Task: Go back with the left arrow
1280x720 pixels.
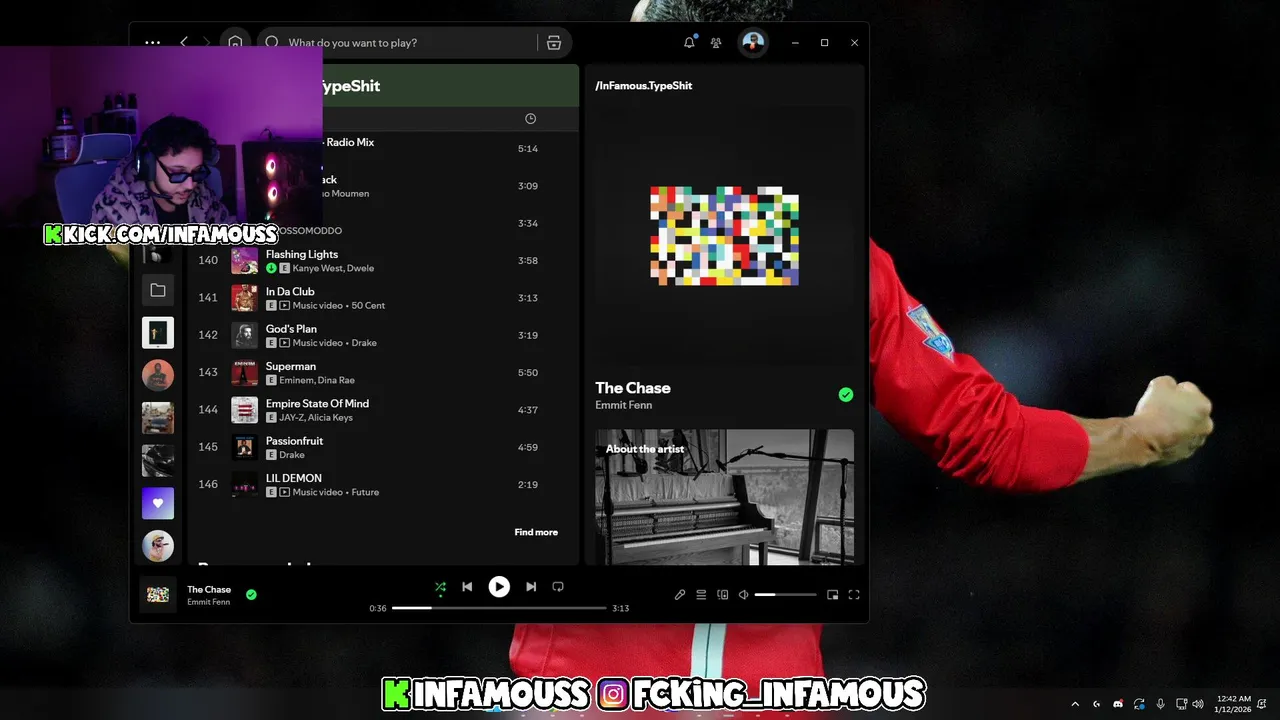Action: pyautogui.click(x=184, y=43)
